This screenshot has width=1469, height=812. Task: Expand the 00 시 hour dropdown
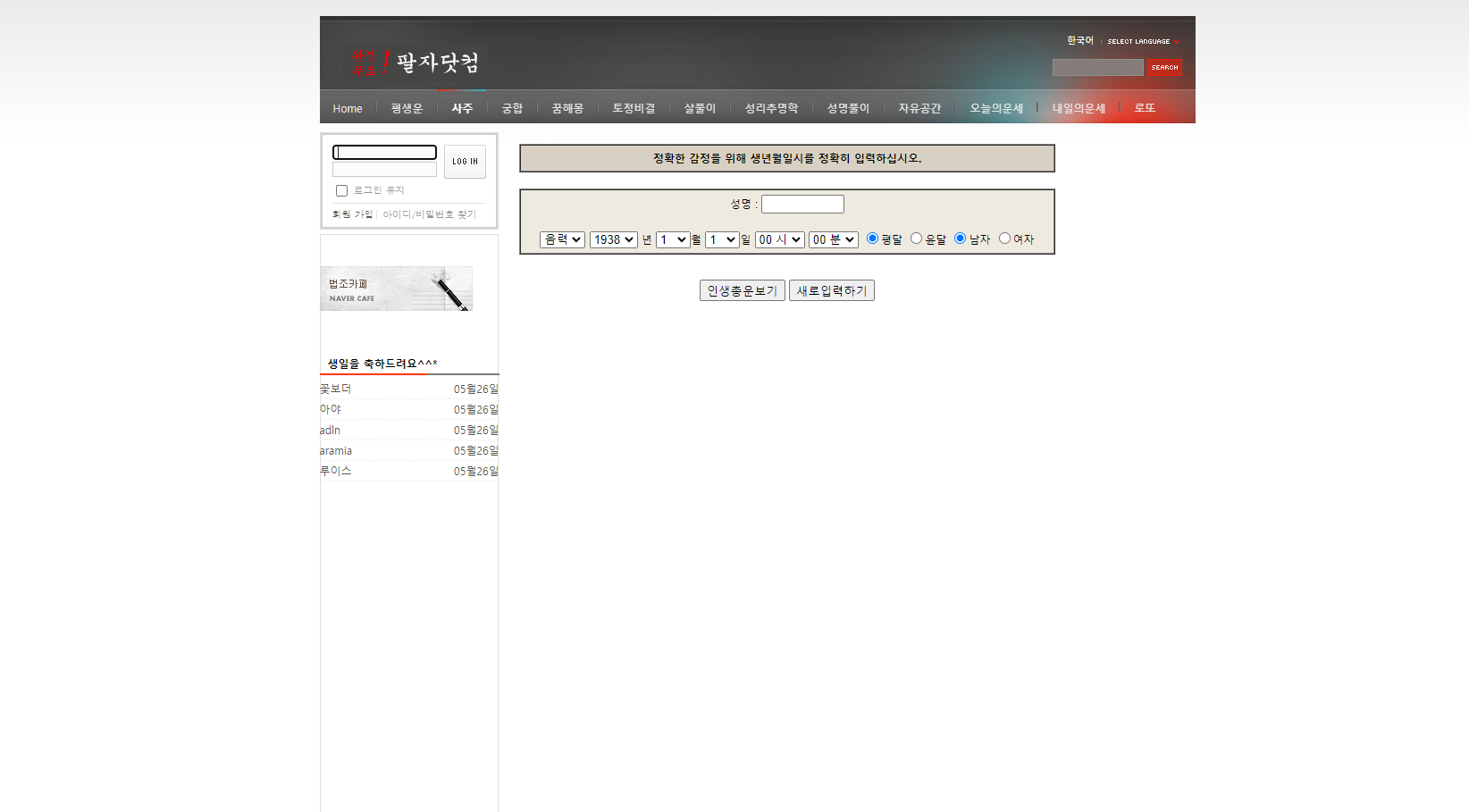point(779,239)
